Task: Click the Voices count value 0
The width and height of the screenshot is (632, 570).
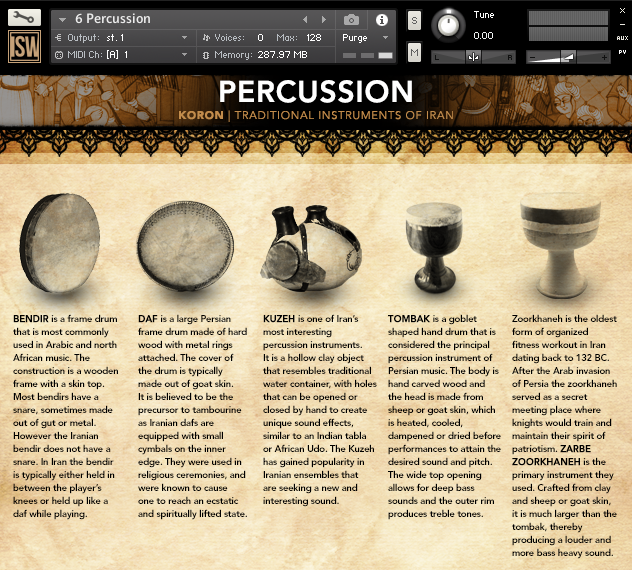Action: [260, 38]
